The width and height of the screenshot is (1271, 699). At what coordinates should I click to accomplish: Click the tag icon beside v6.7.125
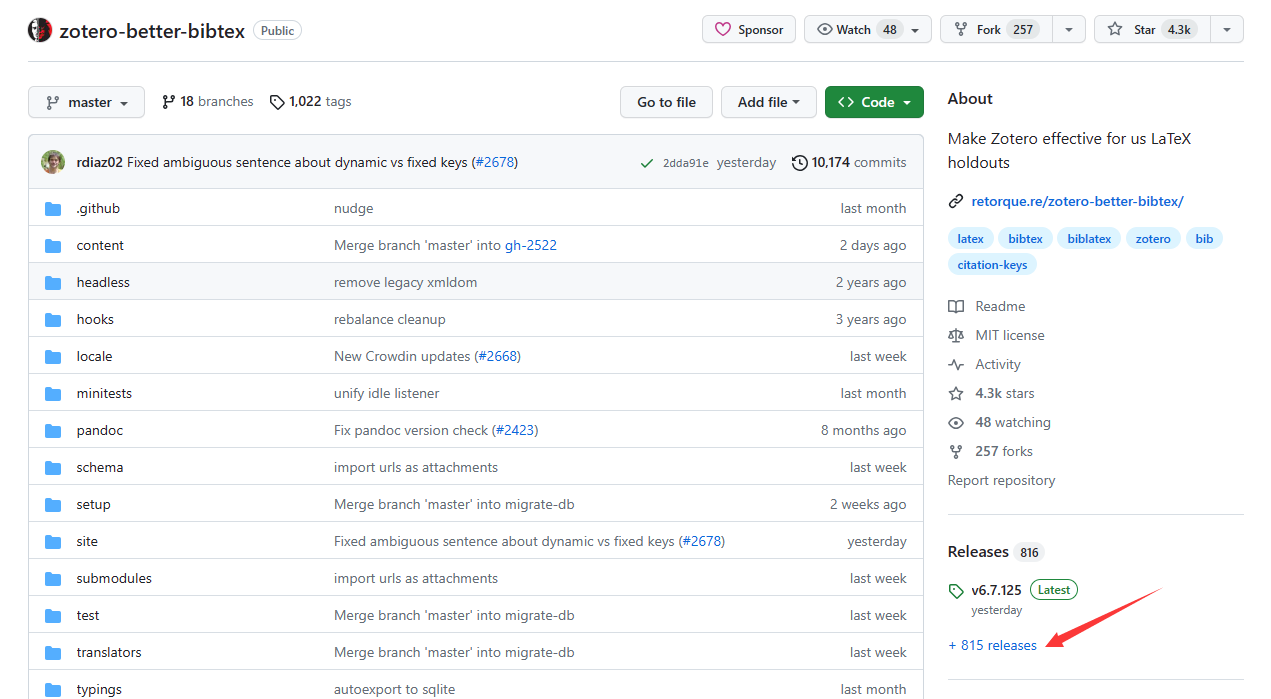click(956, 591)
